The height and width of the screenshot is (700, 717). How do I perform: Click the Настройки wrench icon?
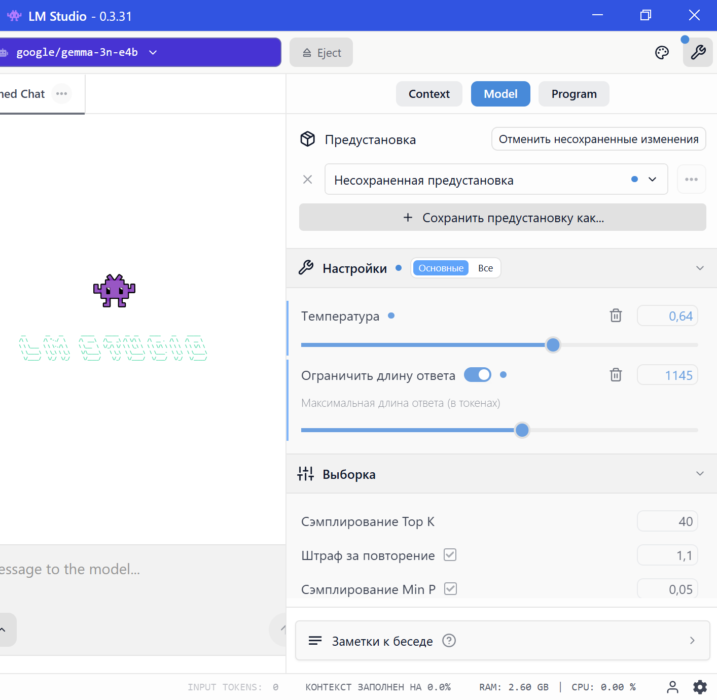(x=306, y=268)
